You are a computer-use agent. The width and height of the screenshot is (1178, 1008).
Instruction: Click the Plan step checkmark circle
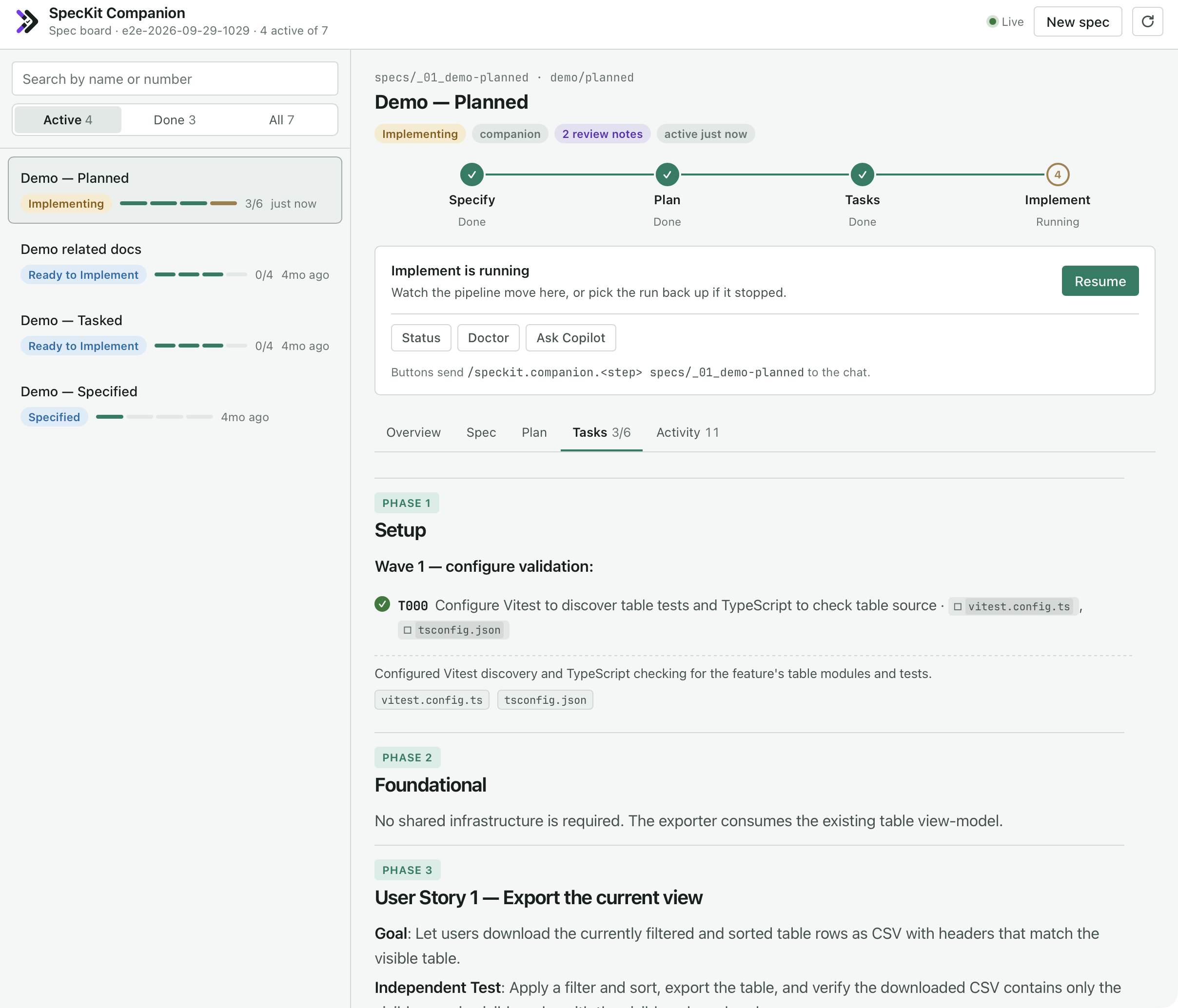tap(667, 174)
